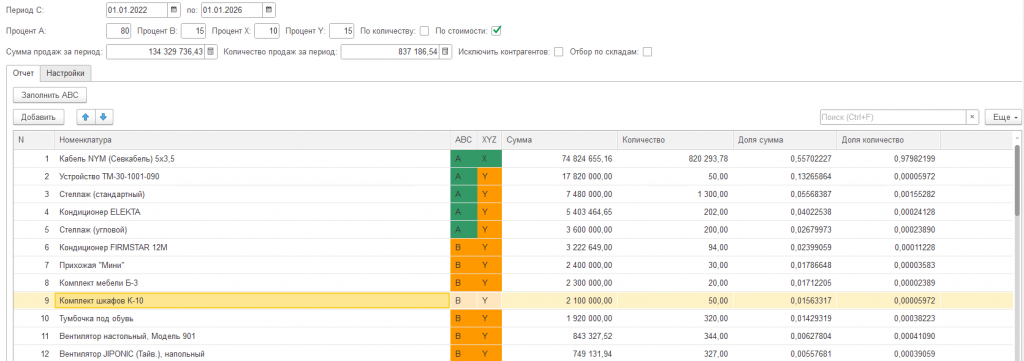1024x361 pixels.
Task: Sort by Доля количество column header
Action: (x=888, y=140)
